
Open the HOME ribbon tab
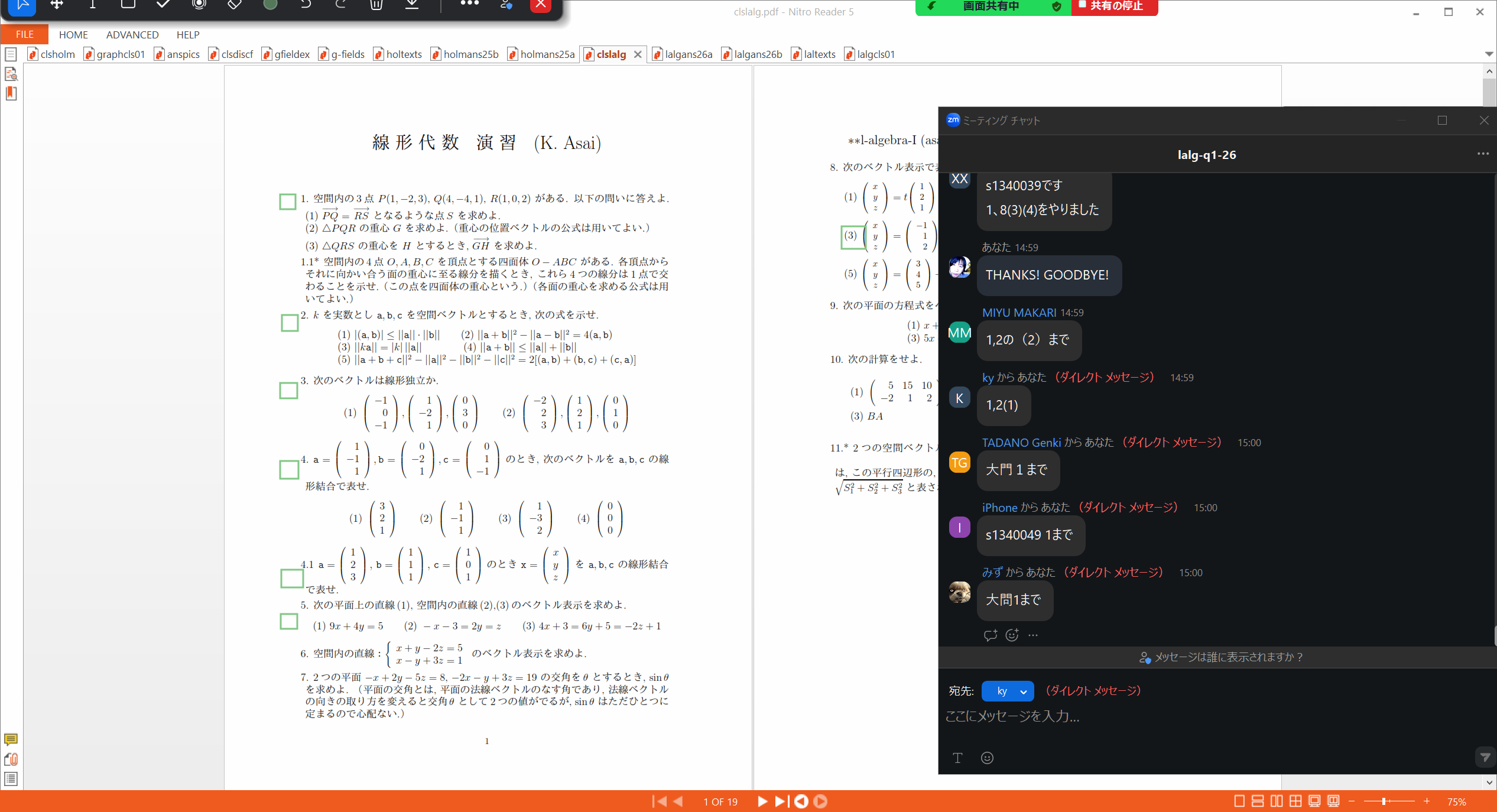[x=73, y=35]
